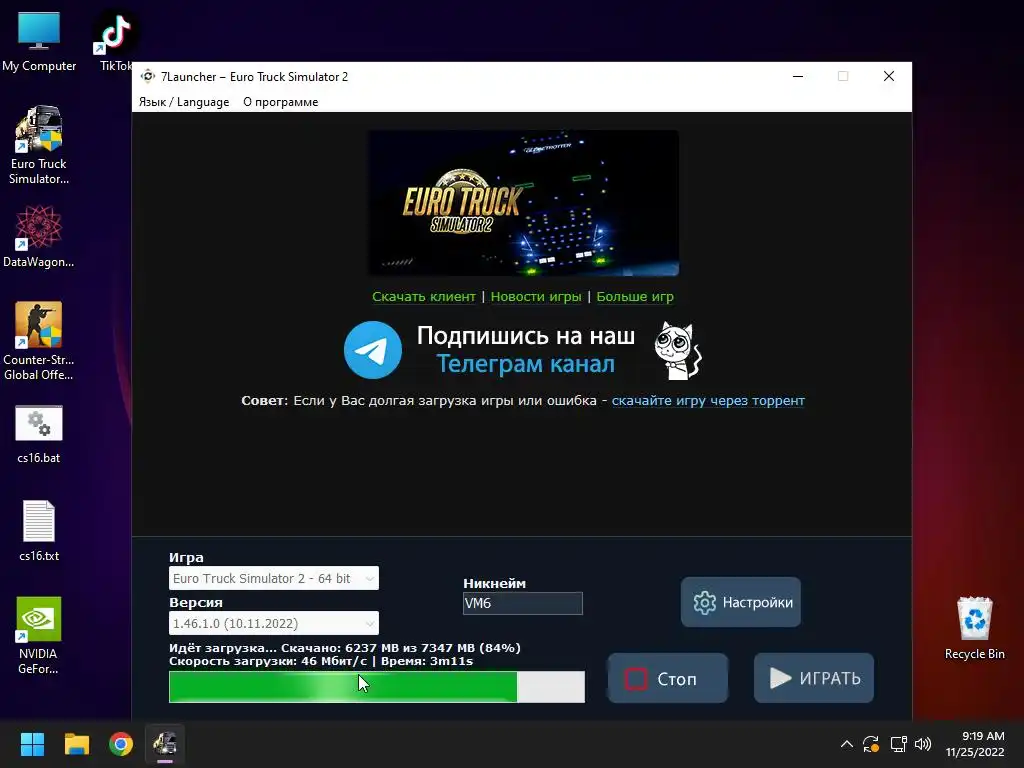Image resolution: width=1024 pixels, height=768 pixels.
Task: Select the Counter-Strike Global Offensive shortcut
Action: pyautogui.click(x=39, y=340)
